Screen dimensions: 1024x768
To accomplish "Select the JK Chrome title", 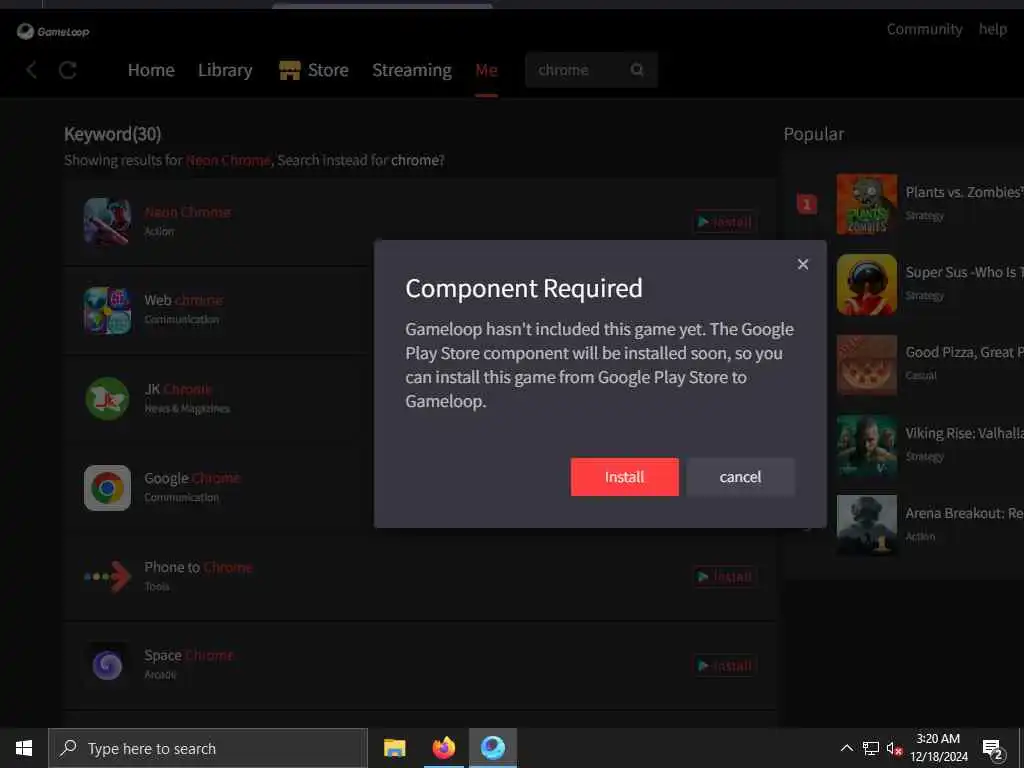I will pos(178,389).
